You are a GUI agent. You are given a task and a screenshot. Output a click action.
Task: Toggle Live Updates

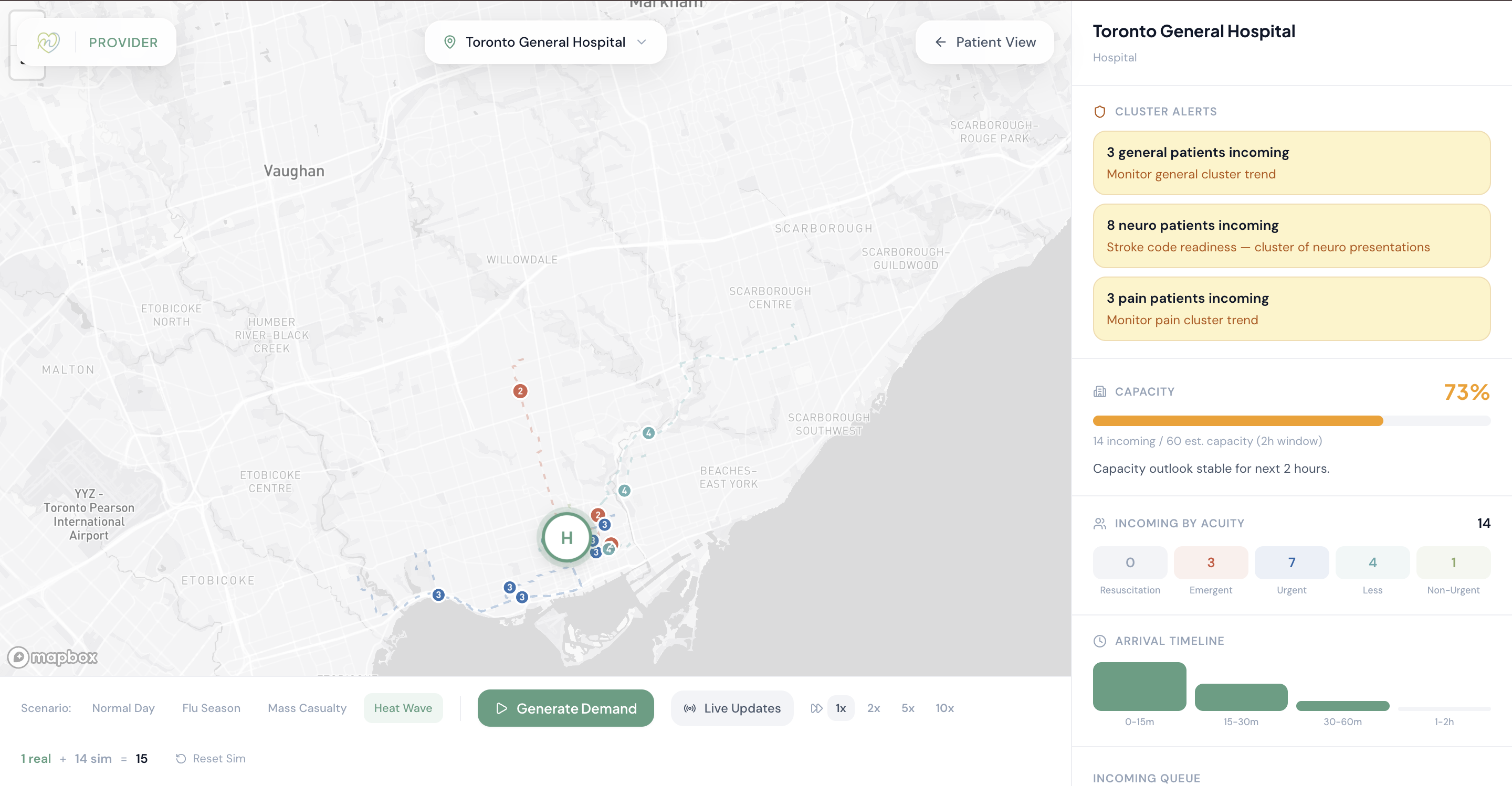(732, 708)
